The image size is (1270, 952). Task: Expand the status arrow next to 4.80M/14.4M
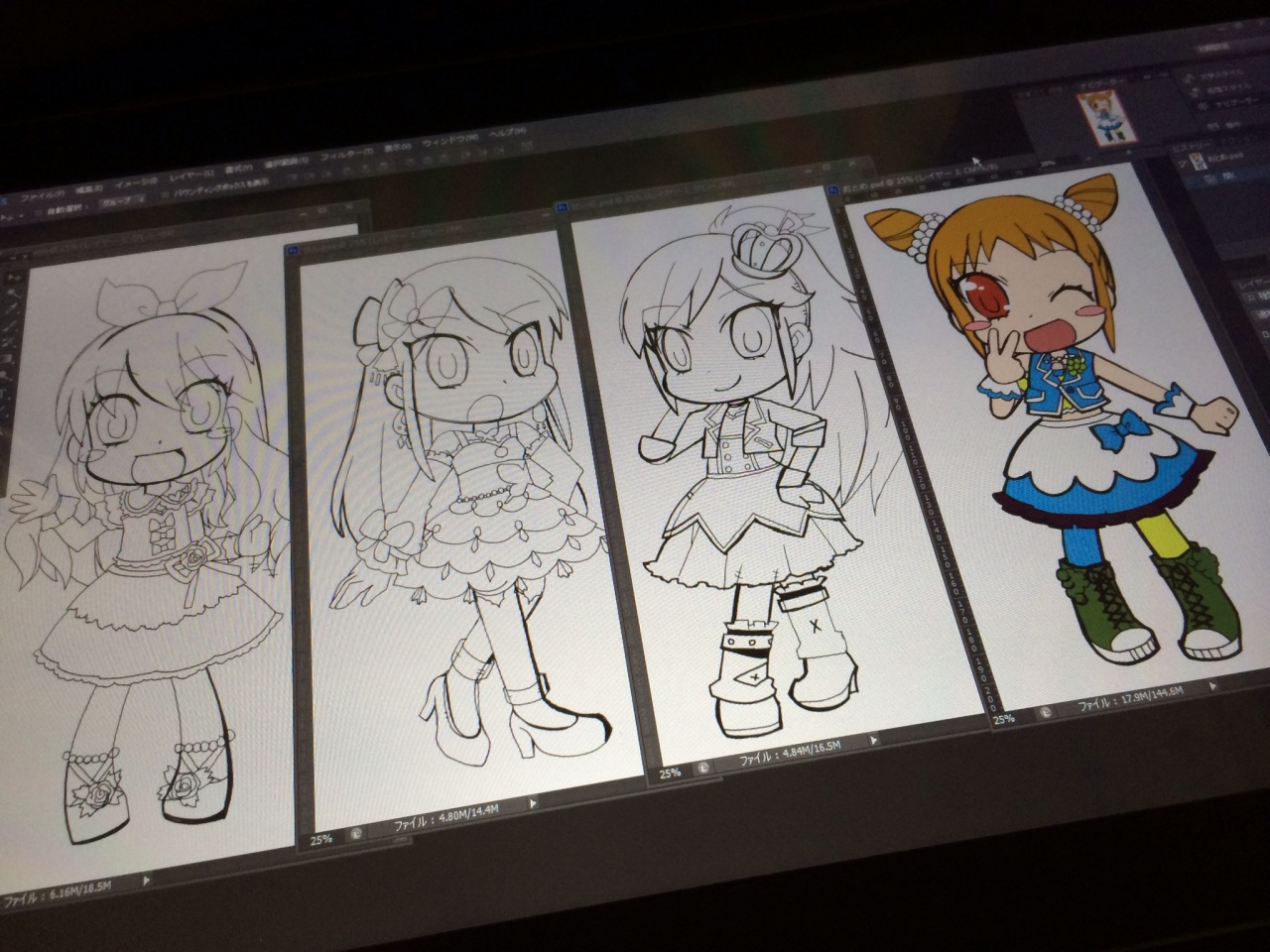[x=534, y=803]
